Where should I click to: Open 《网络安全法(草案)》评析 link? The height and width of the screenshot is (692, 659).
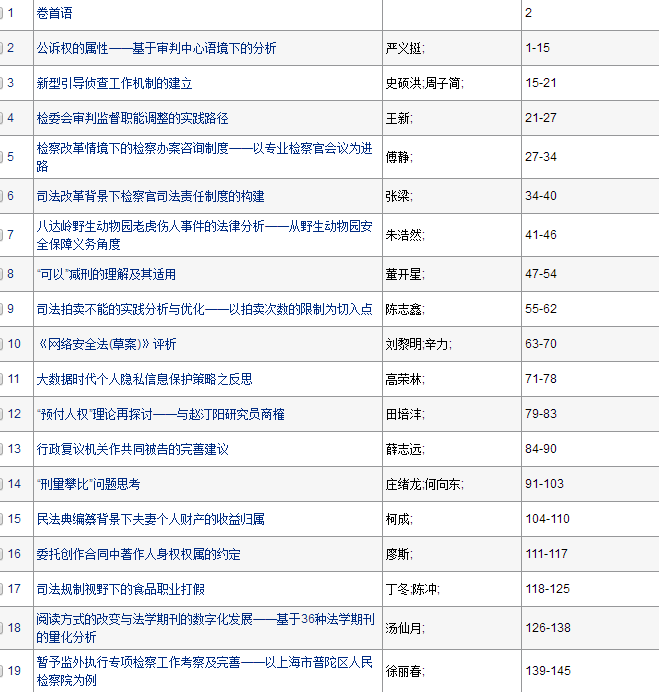point(106,344)
